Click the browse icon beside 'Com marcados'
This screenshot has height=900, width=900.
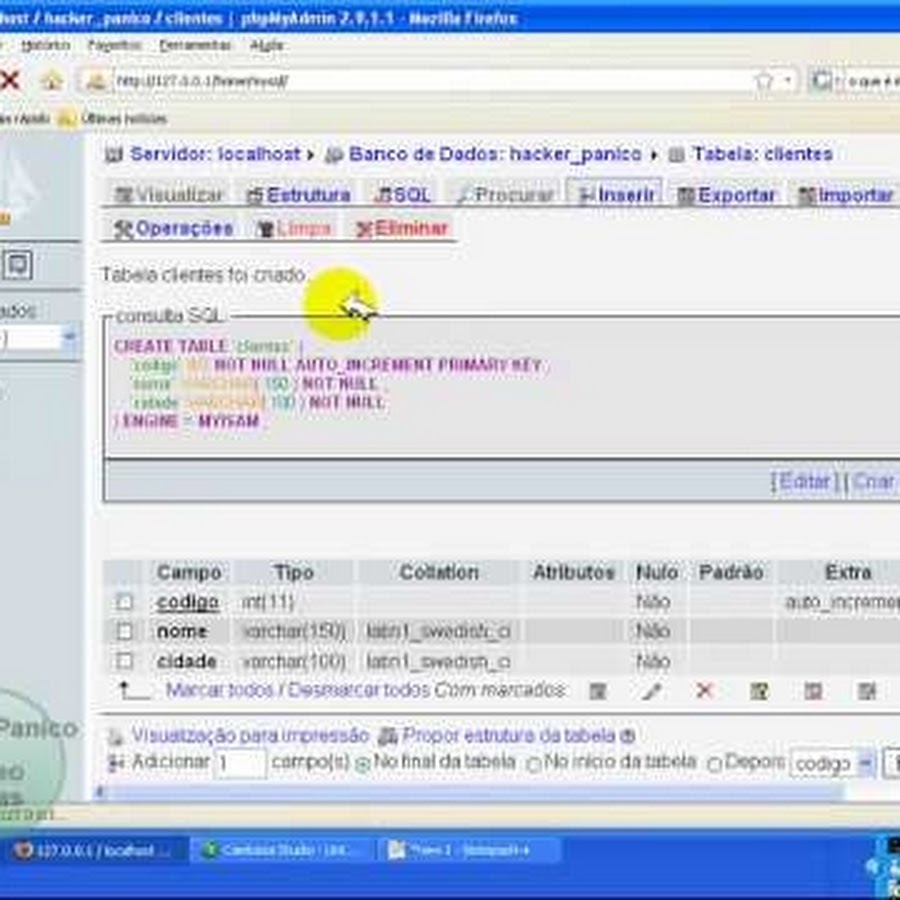pyautogui.click(x=598, y=691)
